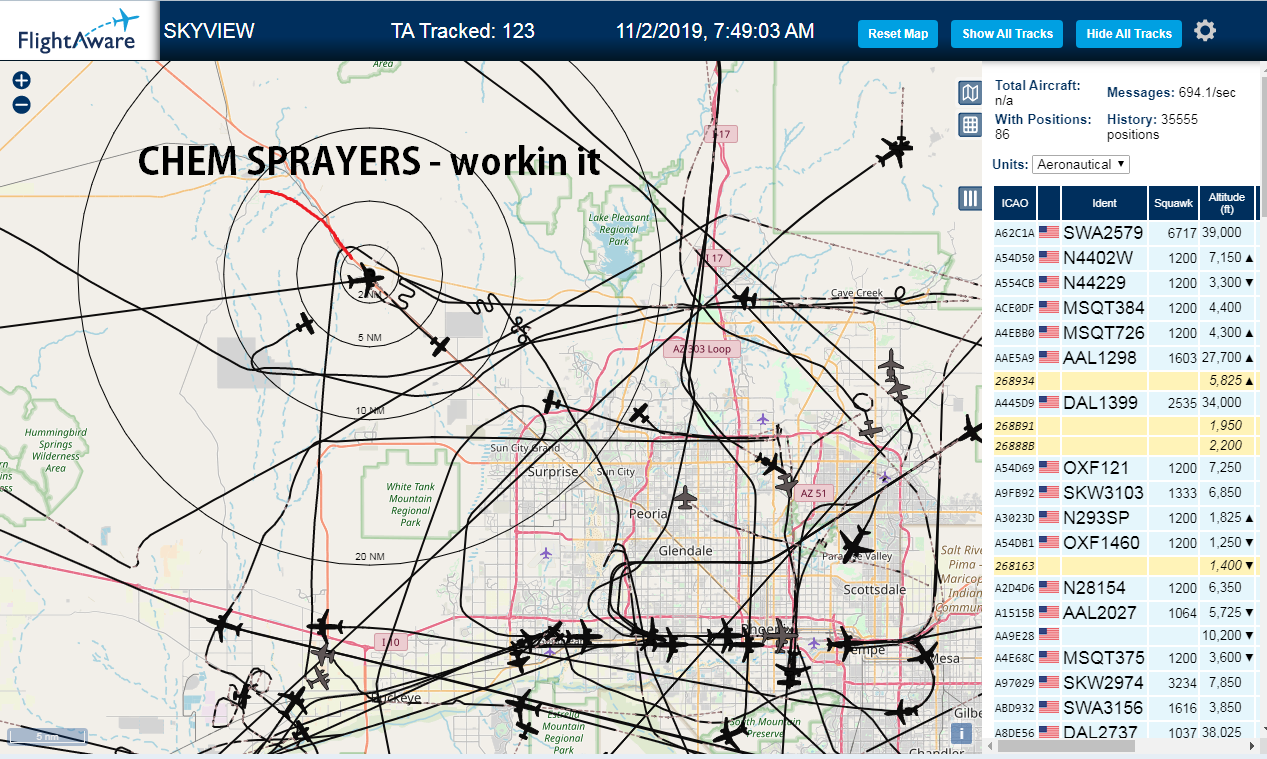Image resolution: width=1267 pixels, height=759 pixels.
Task: Click the empty flag column header
Action: coord(1049,203)
